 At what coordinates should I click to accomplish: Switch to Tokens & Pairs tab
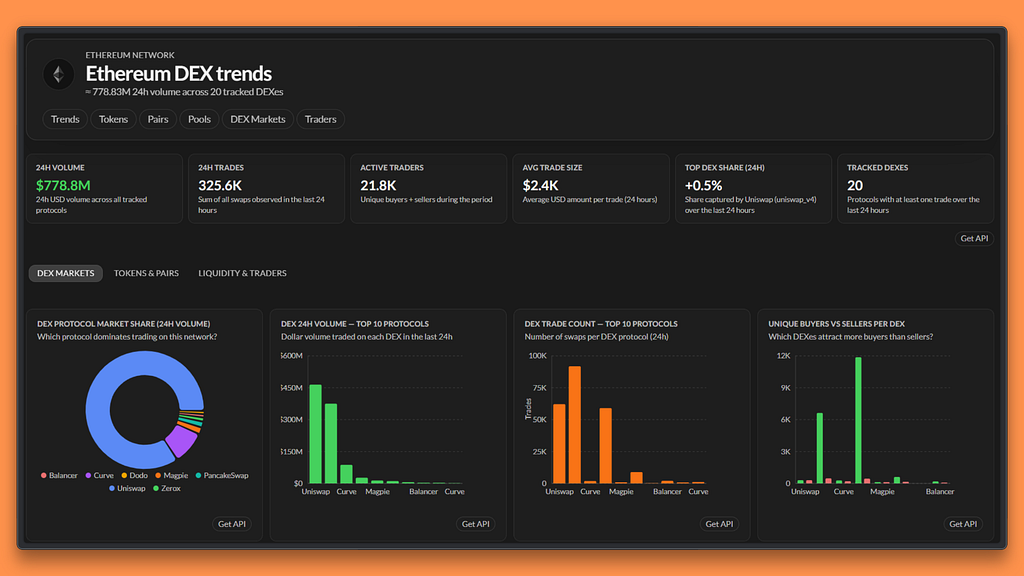(x=146, y=273)
